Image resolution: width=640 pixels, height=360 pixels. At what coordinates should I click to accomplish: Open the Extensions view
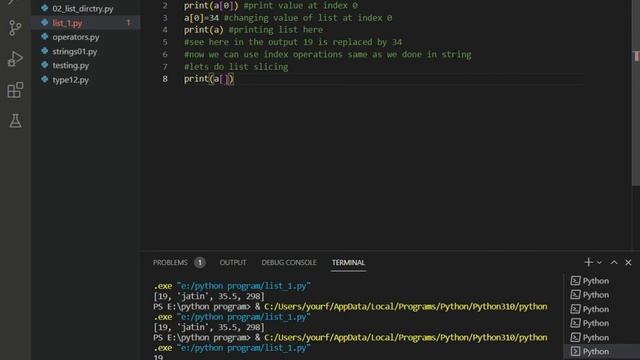pos(15,90)
